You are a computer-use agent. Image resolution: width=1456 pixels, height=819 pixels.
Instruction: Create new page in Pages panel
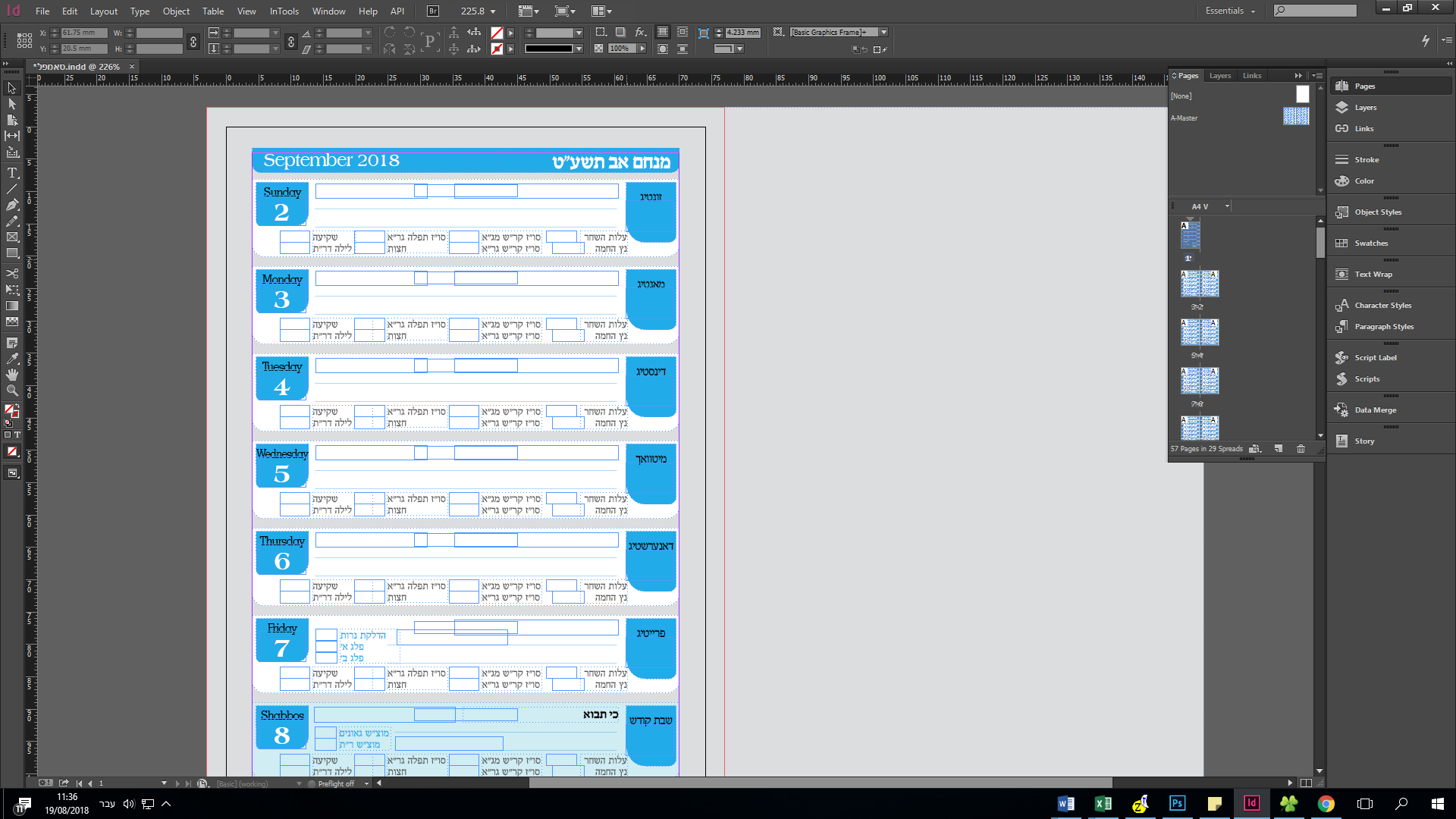[1279, 449]
